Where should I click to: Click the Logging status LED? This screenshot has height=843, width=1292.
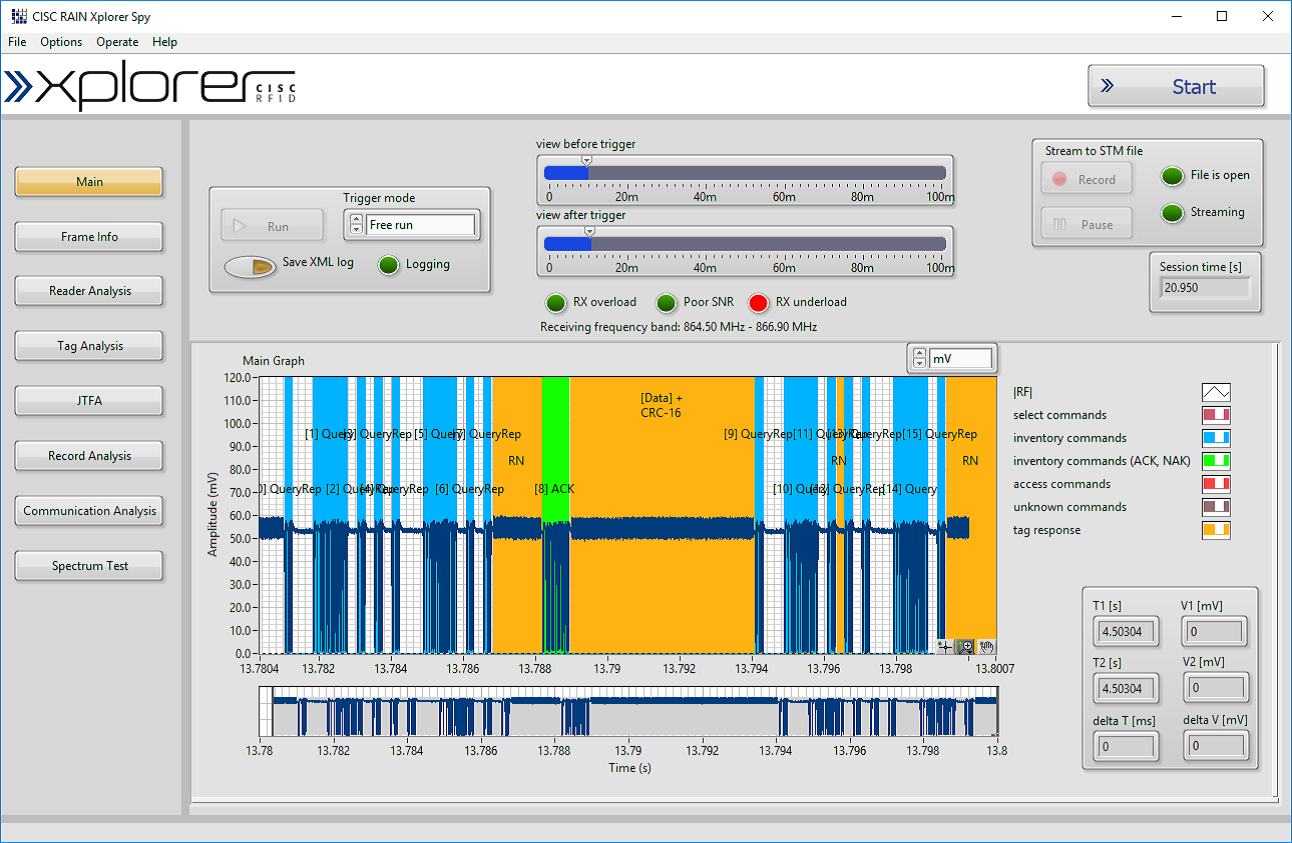(x=388, y=265)
